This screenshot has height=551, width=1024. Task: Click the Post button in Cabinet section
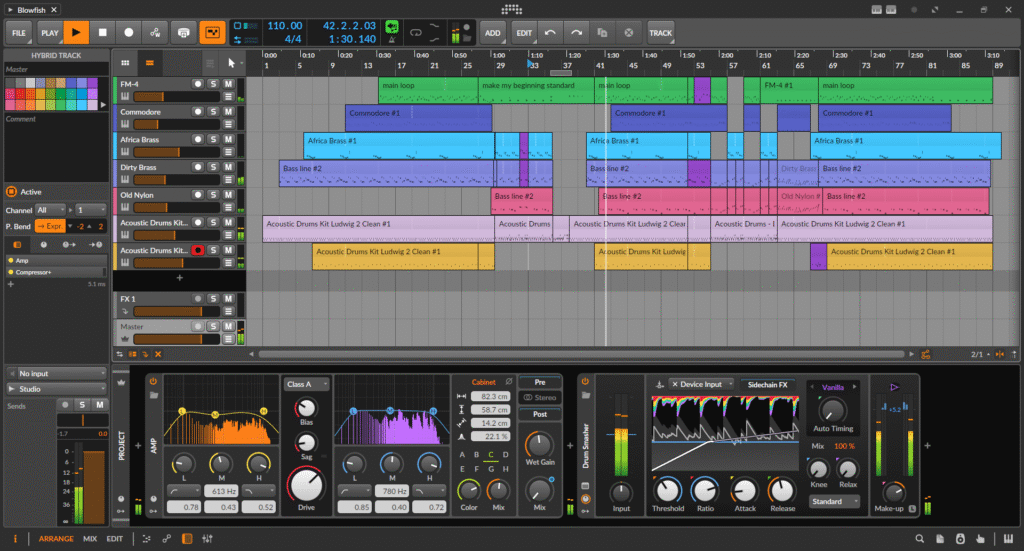[x=540, y=414]
